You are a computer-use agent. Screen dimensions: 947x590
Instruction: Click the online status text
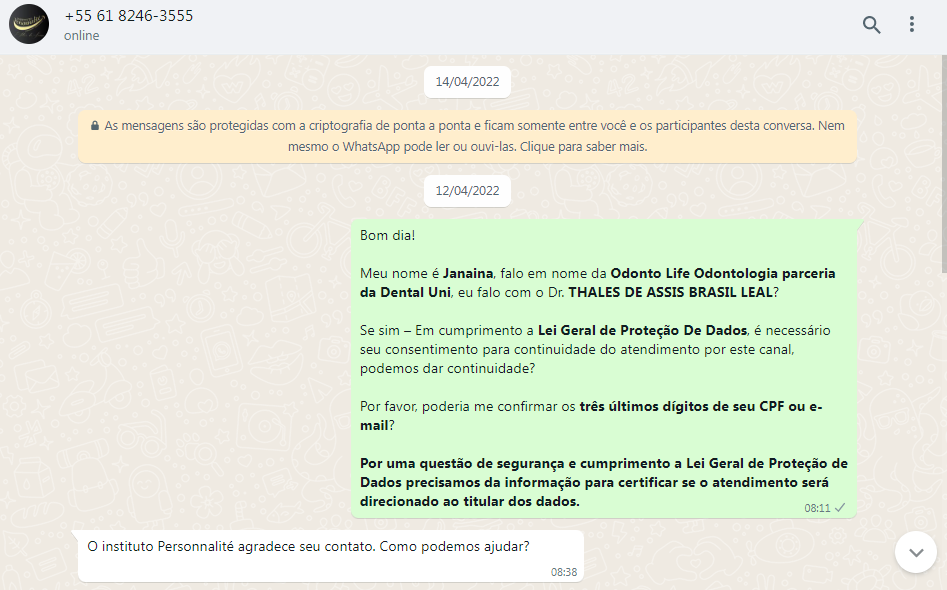click(x=82, y=36)
